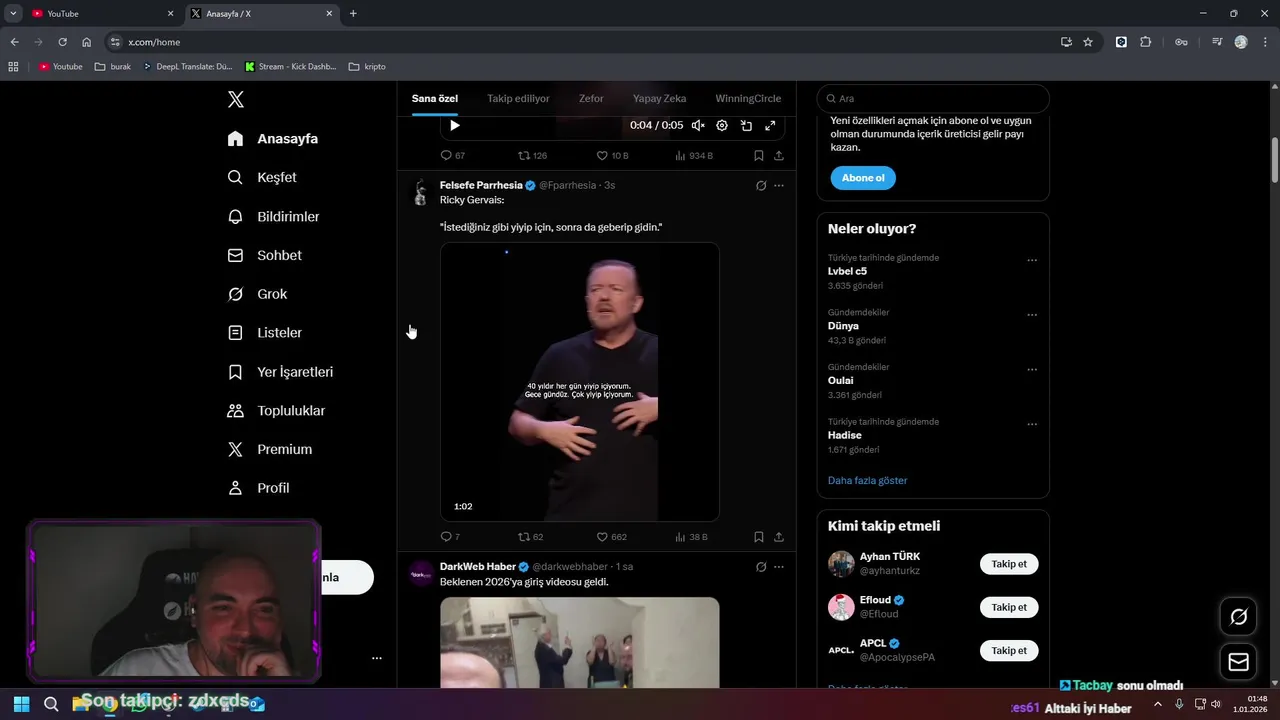Open Felsefe Parrhesia account name link
Viewport: 1280px width, 720px height.
481,185
